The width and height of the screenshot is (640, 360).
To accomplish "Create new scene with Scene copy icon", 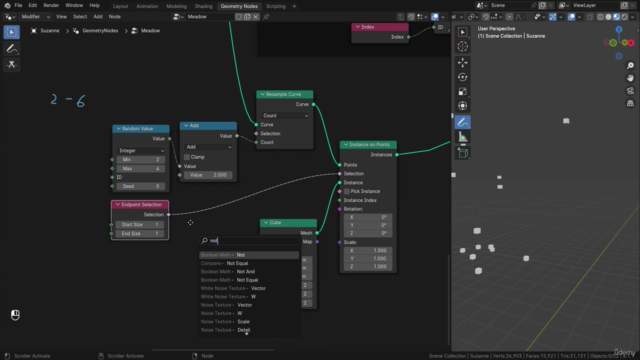I will 542,5.
